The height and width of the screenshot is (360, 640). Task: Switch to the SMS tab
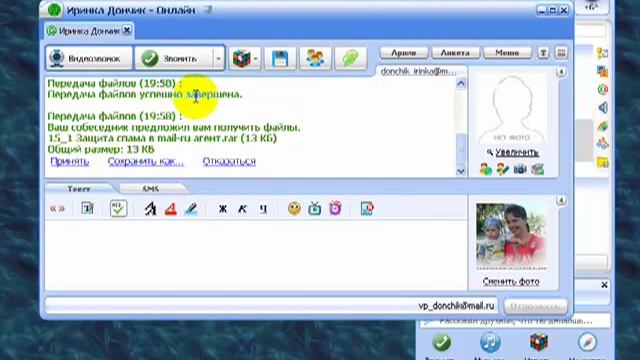click(151, 189)
